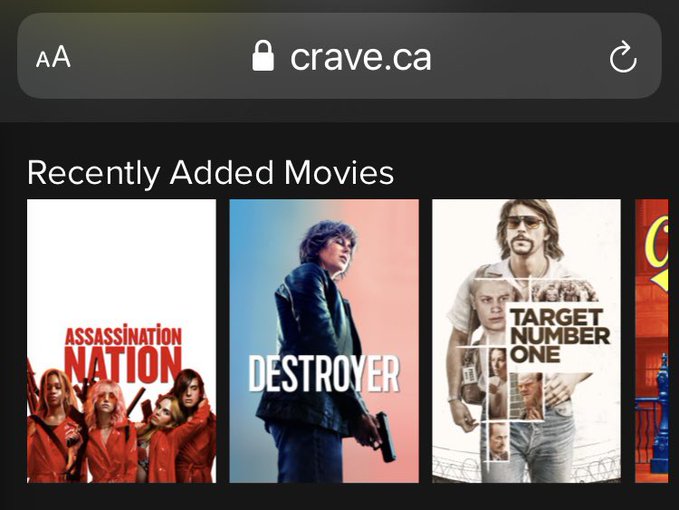
Task: Click the white DESTROYER title text
Action: coord(324,374)
